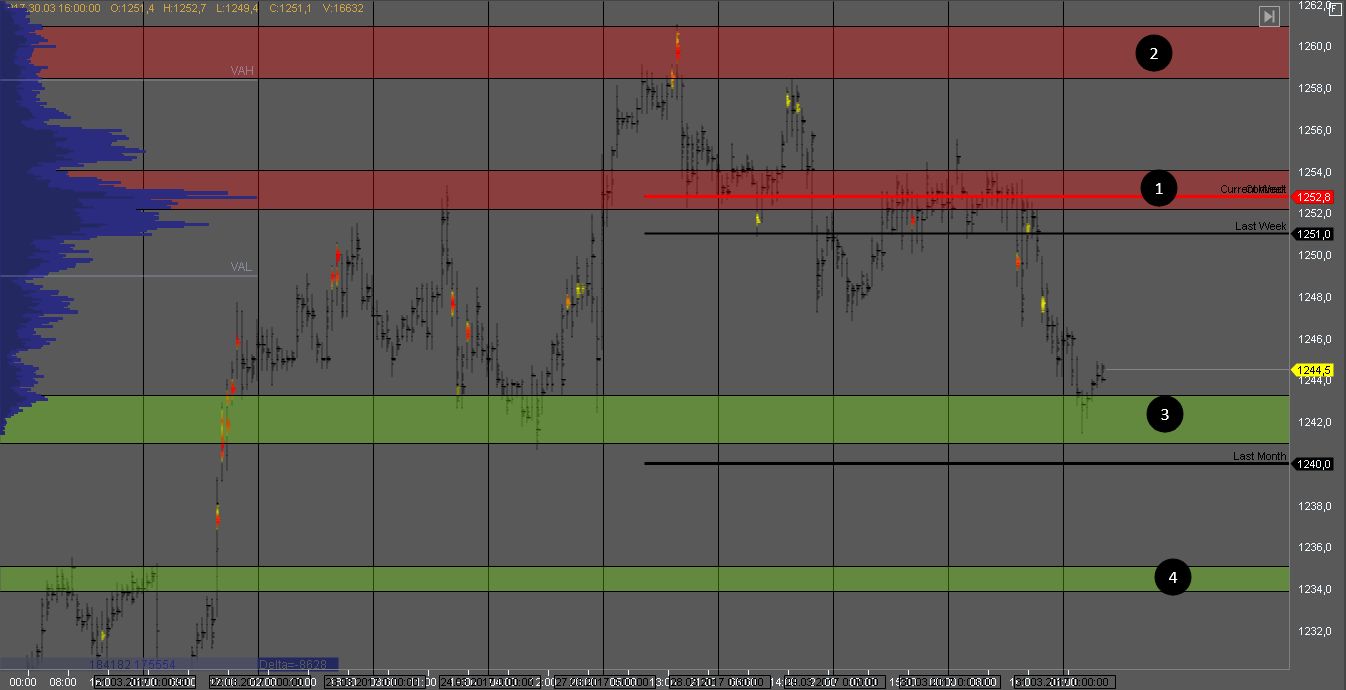
Task: Click the F icon in the top-right corner
Action: point(1335,8)
